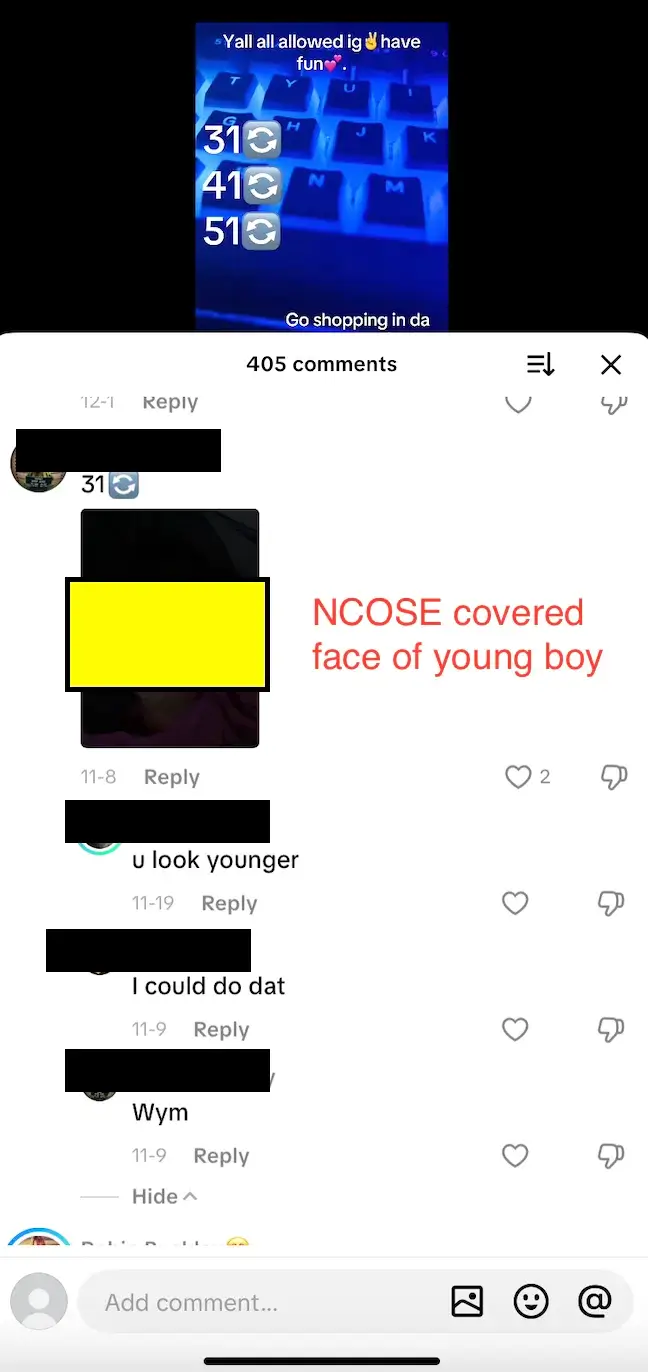Dislike the 'Wym' reply
The height and width of the screenshot is (1372, 648).
(x=611, y=1156)
